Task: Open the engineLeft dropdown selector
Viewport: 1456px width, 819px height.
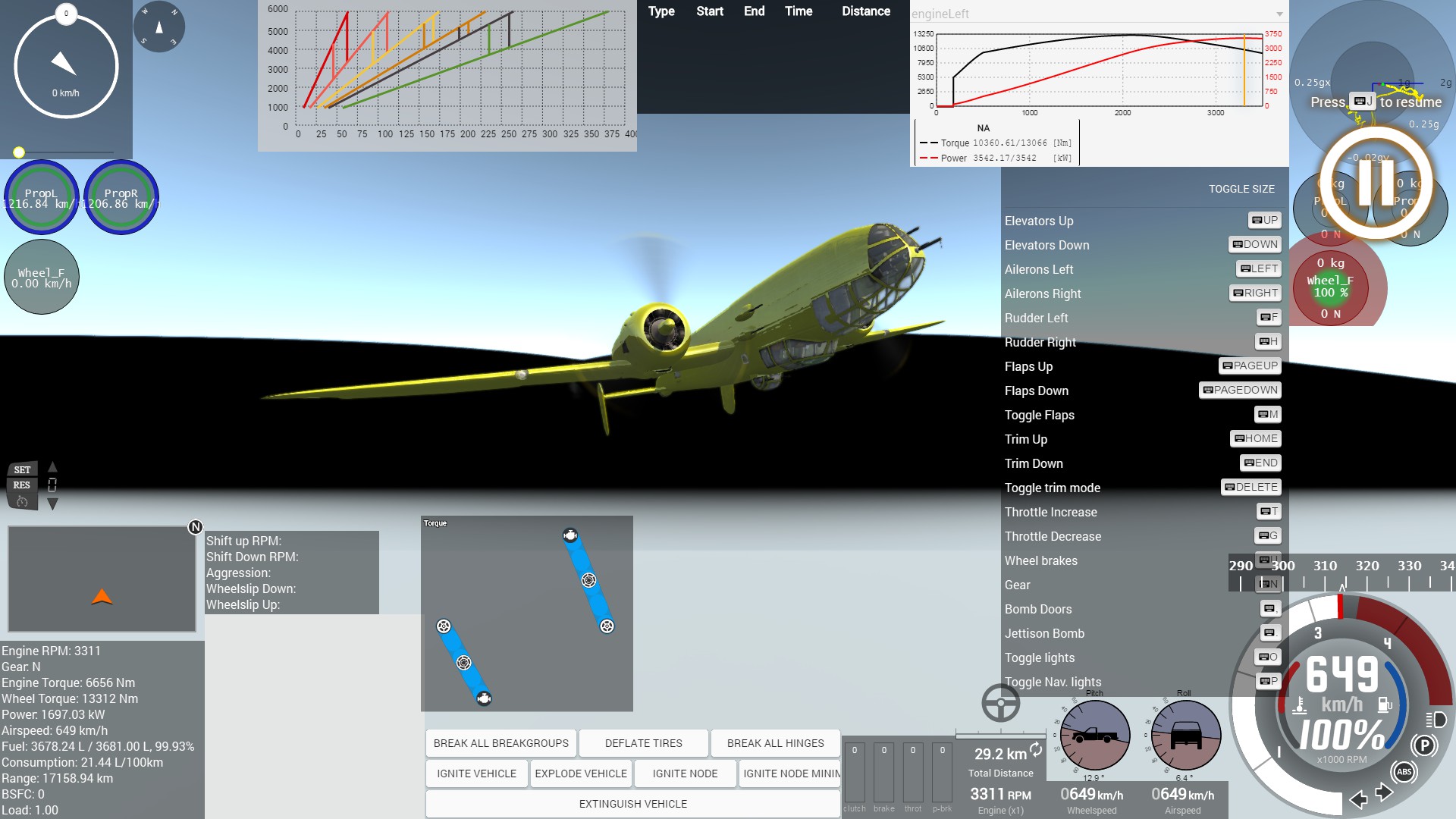Action: tap(1279, 14)
